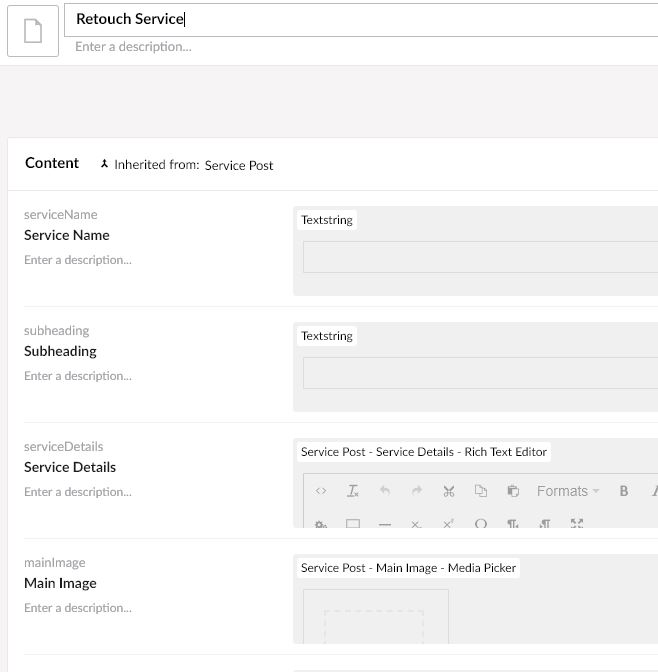
Task: Add a description for Main Image
Action: [78, 608]
